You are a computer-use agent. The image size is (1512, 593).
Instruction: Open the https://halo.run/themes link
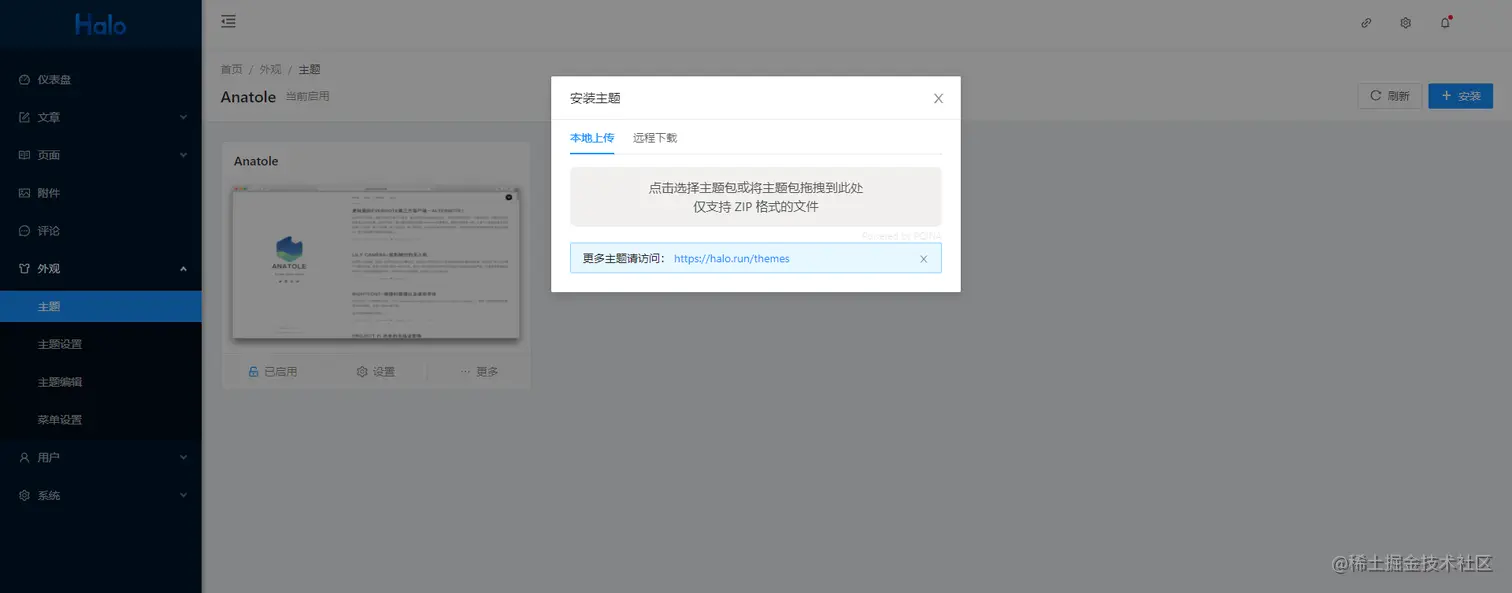coord(732,258)
